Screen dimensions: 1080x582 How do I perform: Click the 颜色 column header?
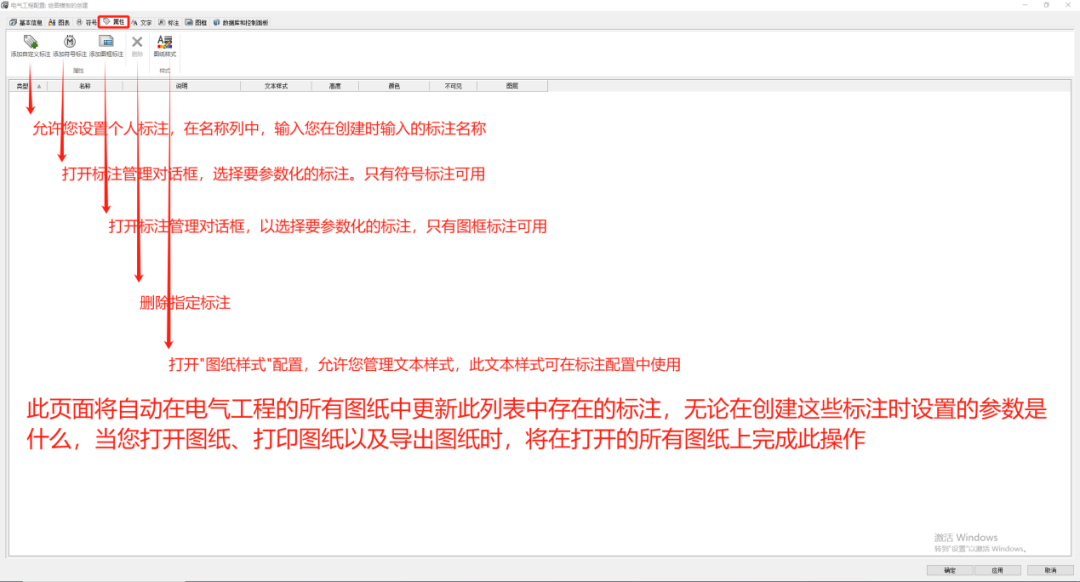click(394, 85)
